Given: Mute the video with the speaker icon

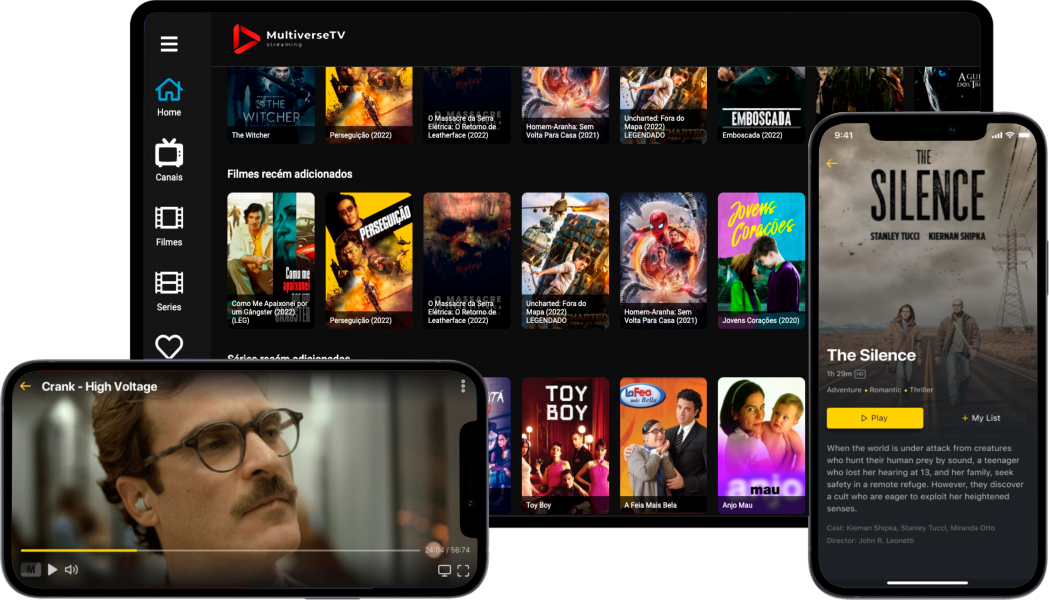Looking at the screenshot, I should pyautogui.click(x=72, y=570).
